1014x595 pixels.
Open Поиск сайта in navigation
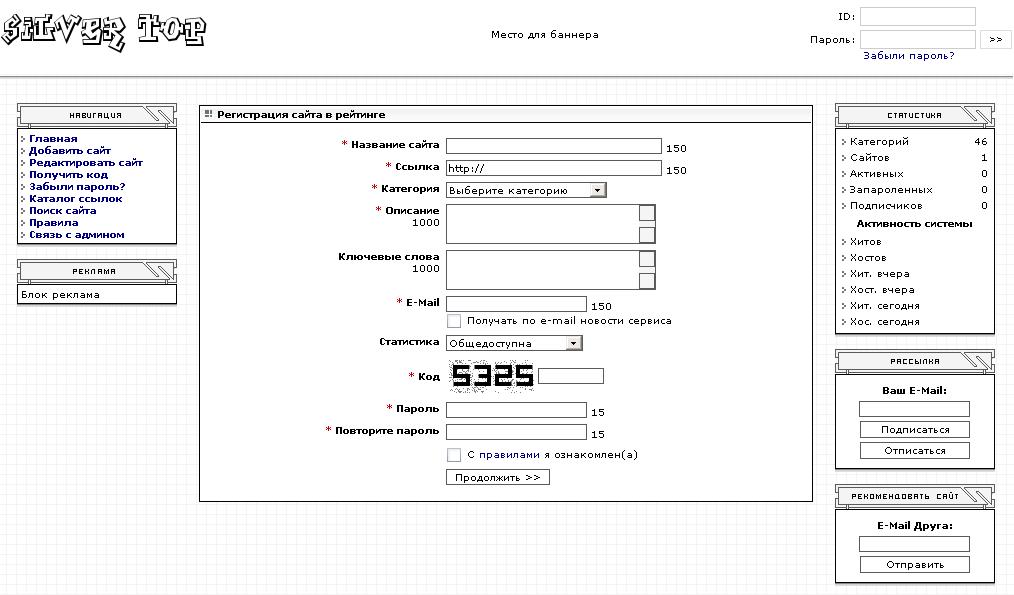coord(63,211)
